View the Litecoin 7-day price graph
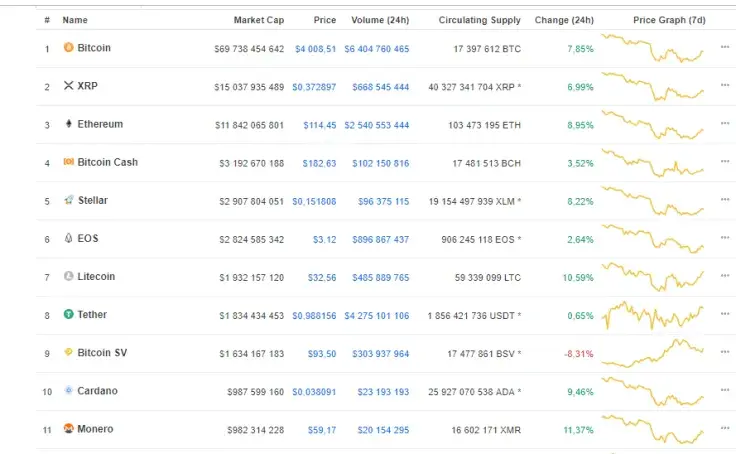 pyautogui.click(x=655, y=276)
